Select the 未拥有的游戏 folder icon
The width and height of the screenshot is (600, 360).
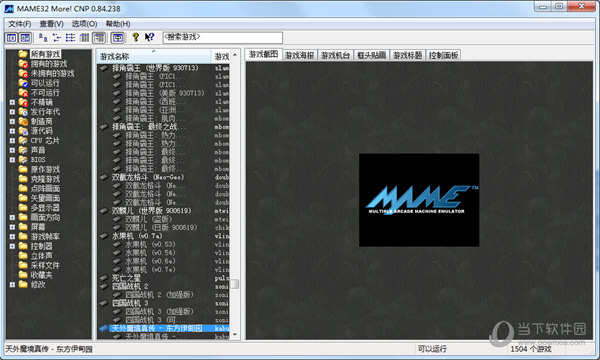(23, 73)
